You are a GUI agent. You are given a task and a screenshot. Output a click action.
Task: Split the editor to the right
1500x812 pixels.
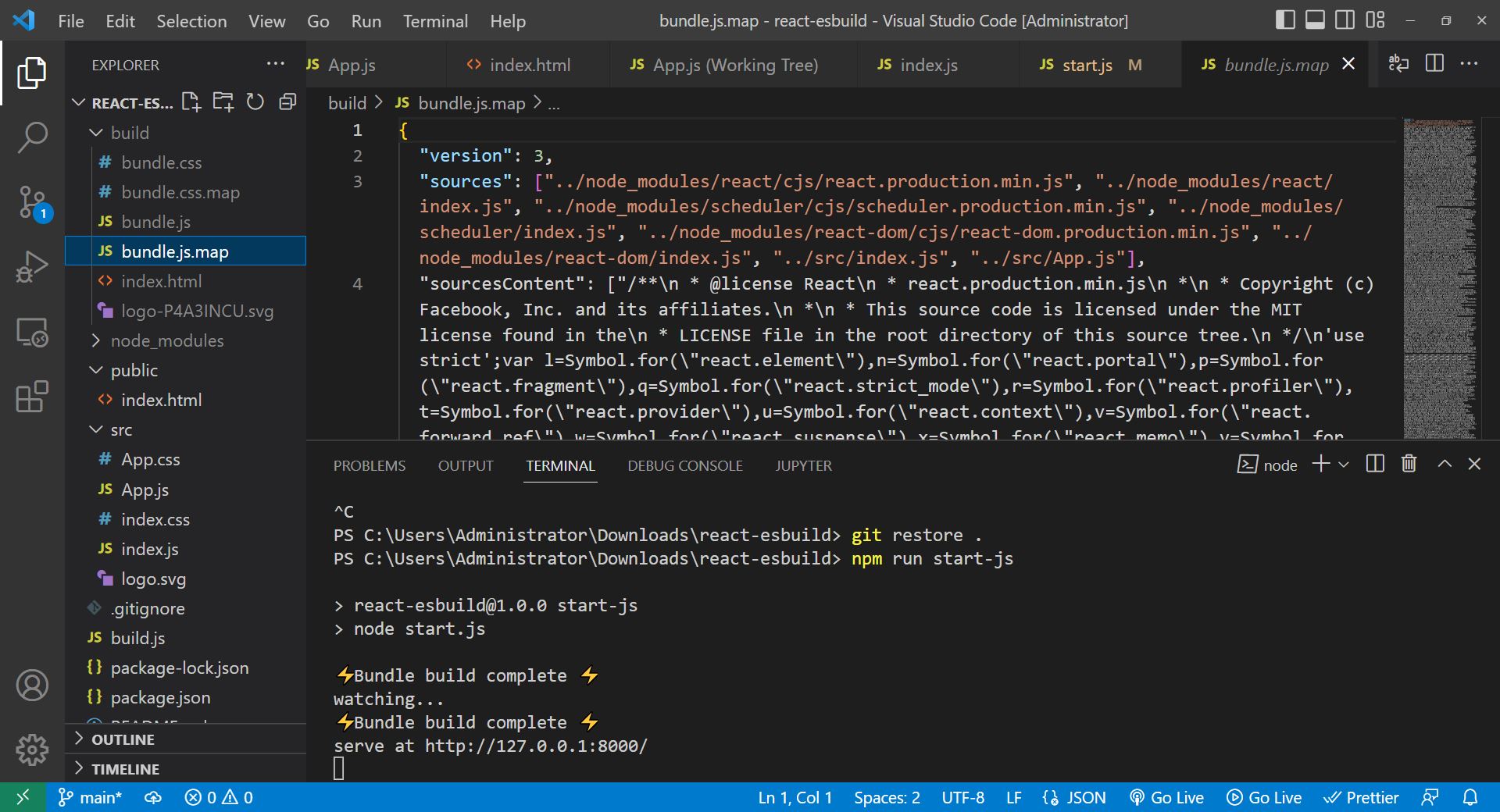pyautogui.click(x=1434, y=64)
